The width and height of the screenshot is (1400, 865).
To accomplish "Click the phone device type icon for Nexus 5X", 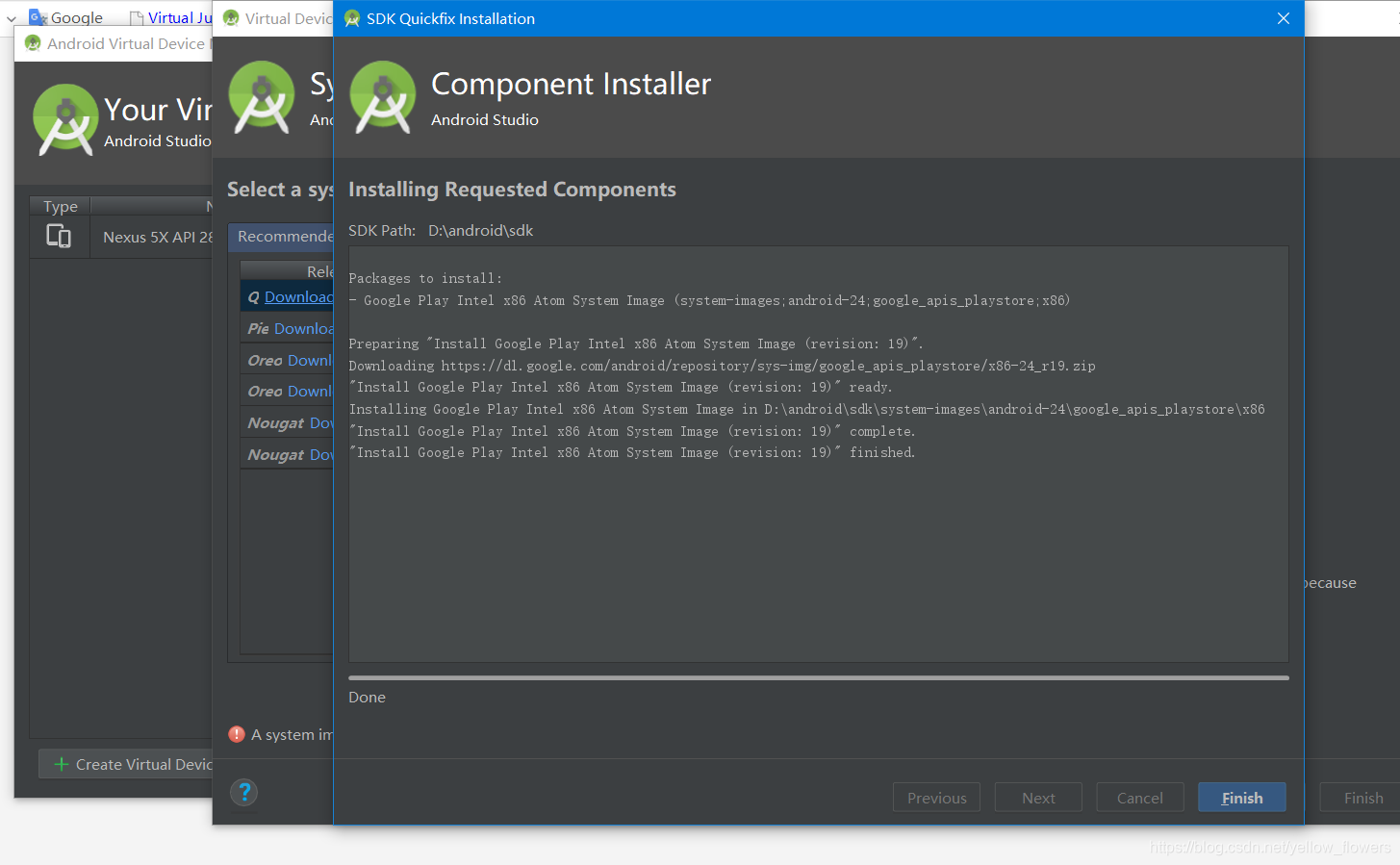I will 59,236.
